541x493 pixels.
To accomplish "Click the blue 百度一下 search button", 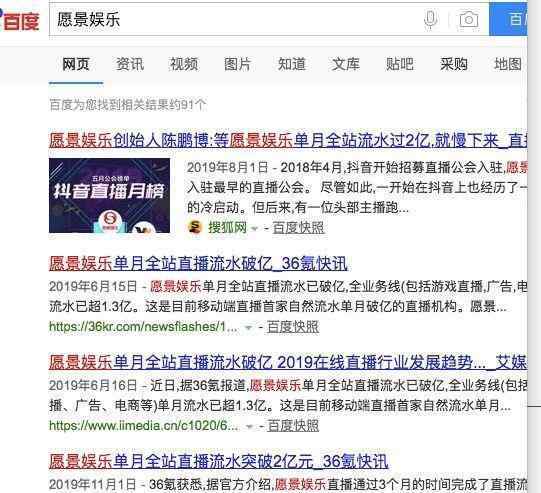I will coord(508,19).
